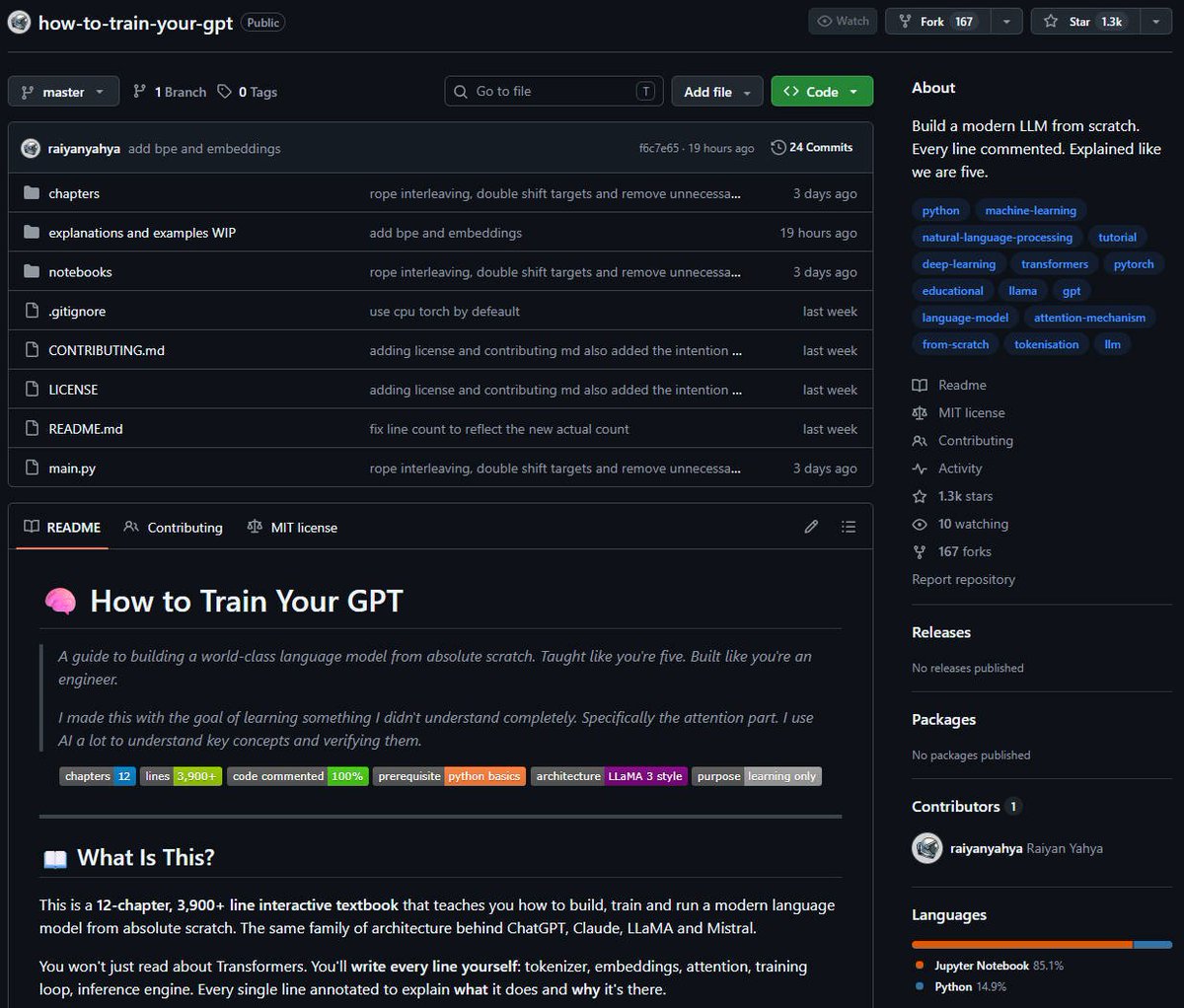The width and height of the screenshot is (1184, 1008).
Task: Click the people icon beside Contributing in About
Action: click(x=920, y=441)
